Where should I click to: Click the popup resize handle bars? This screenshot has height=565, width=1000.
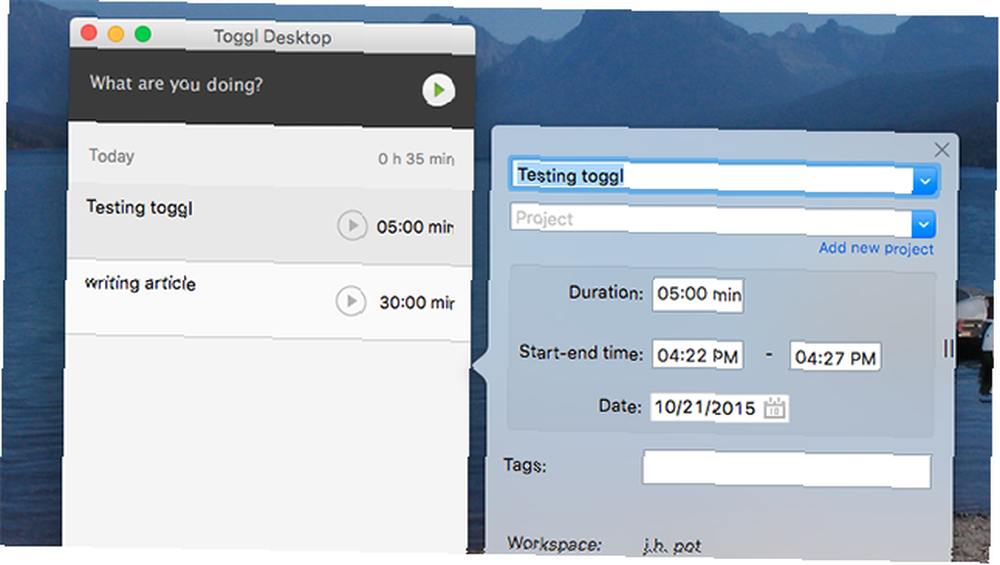pos(948,348)
